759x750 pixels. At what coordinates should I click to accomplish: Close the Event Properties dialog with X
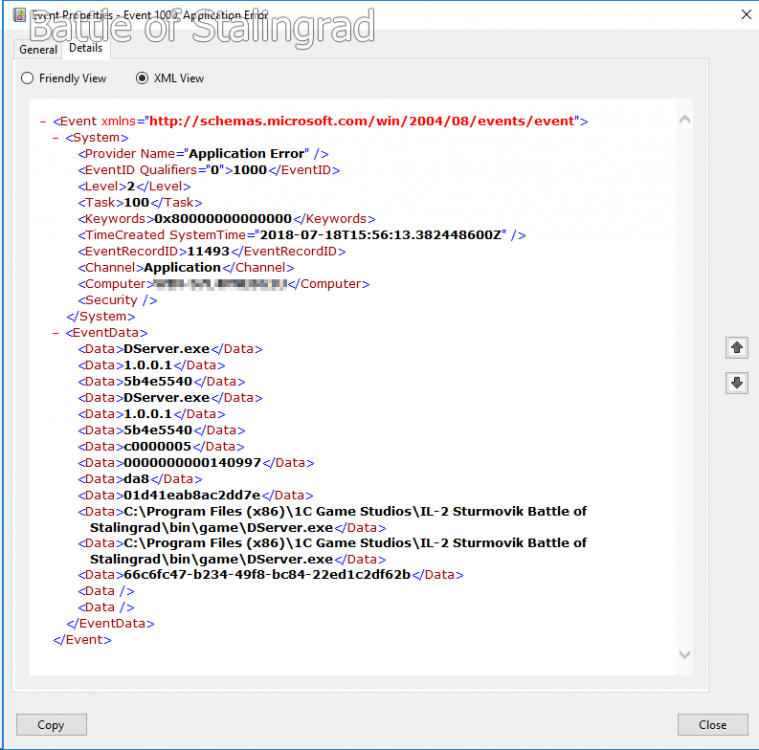pyautogui.click(x=746, y=15)
